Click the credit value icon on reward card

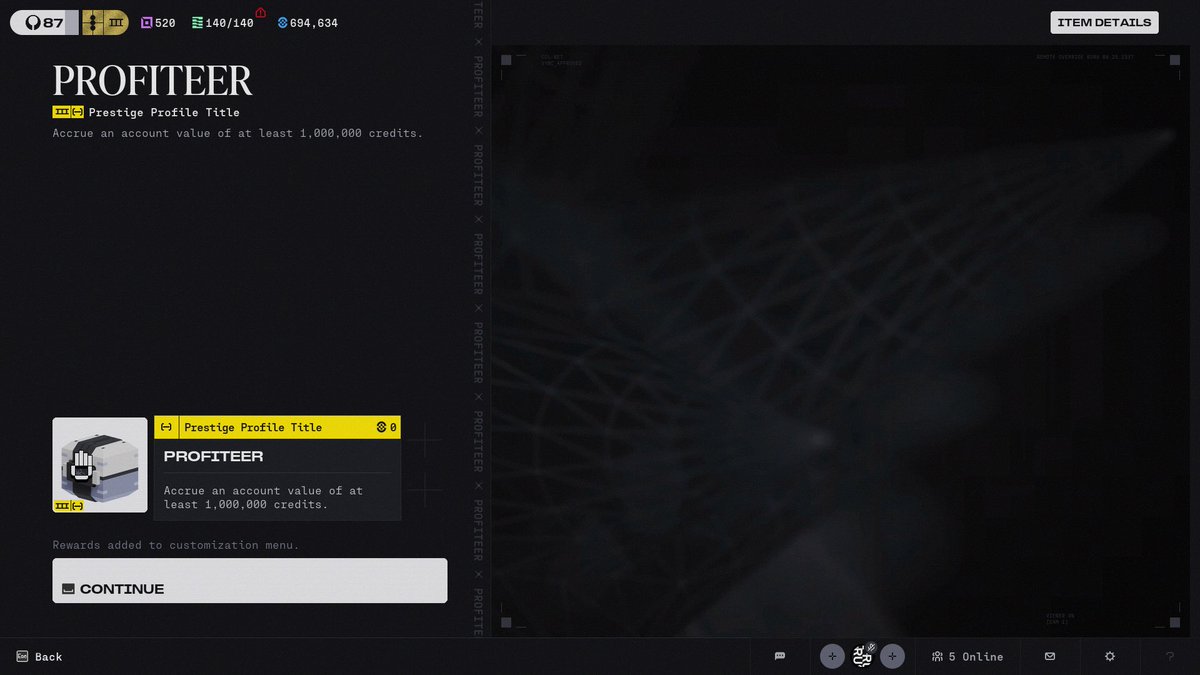(x=381, y=427)
